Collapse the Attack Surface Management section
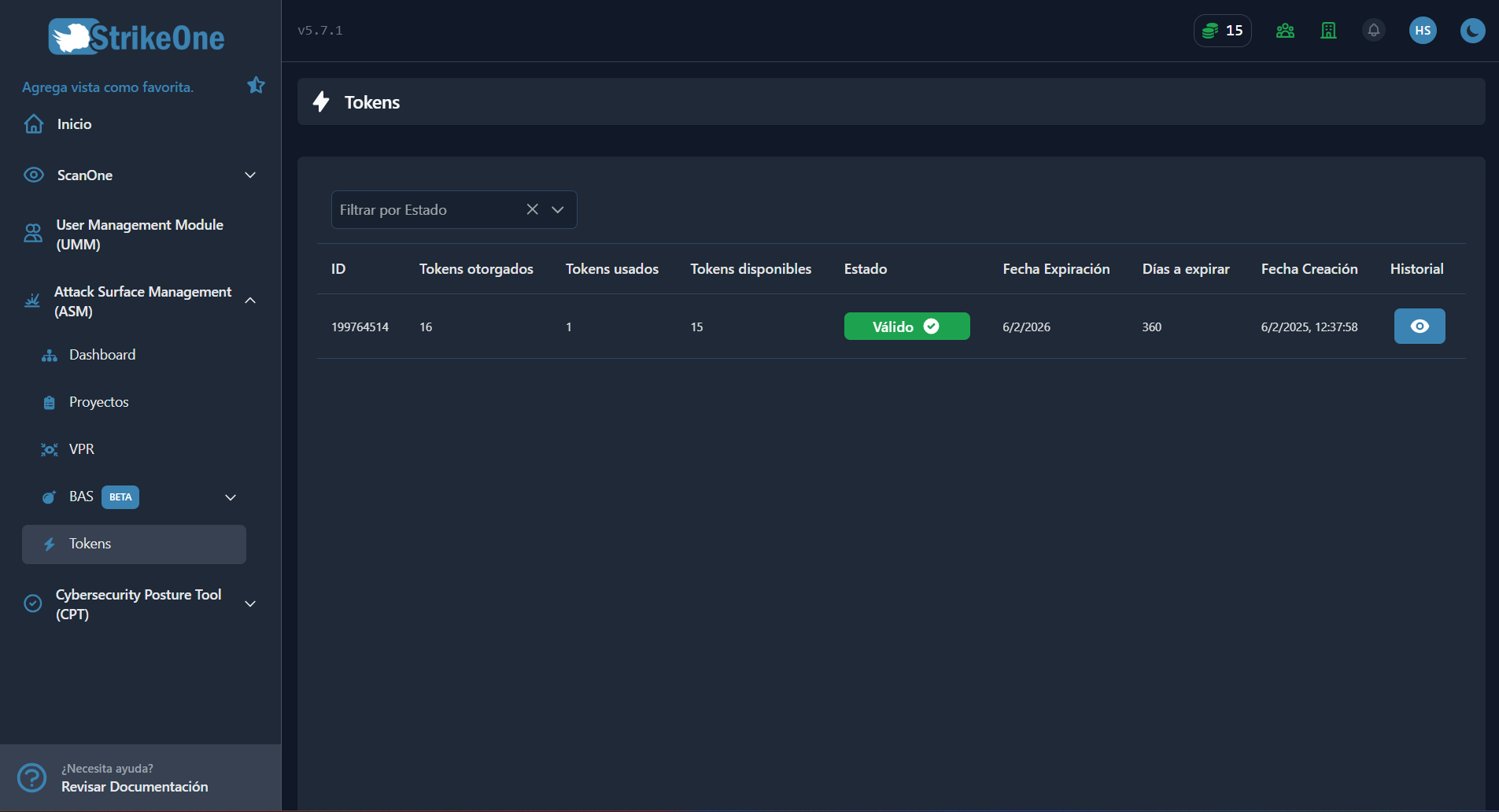Image resolution: width=1499 pixels, height=812 pixels. coord(249,301)
